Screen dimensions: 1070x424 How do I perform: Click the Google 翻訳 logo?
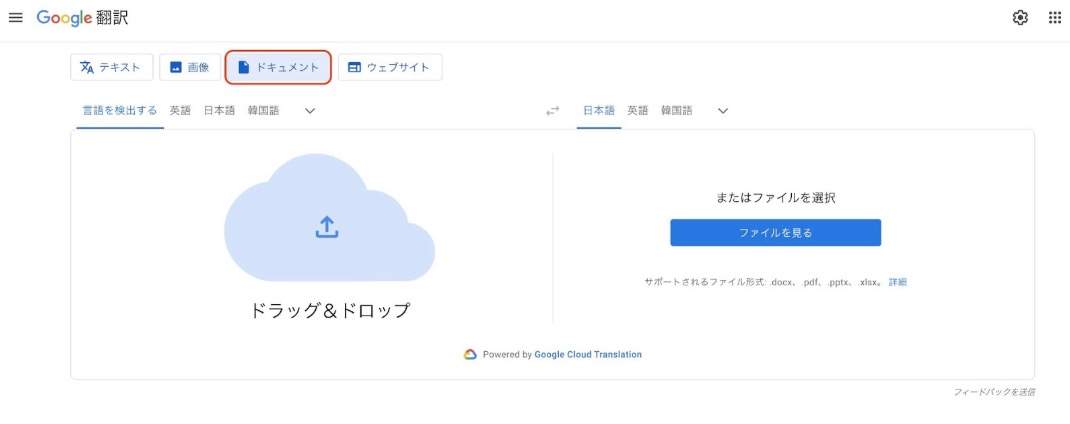(x=82, y=18)
